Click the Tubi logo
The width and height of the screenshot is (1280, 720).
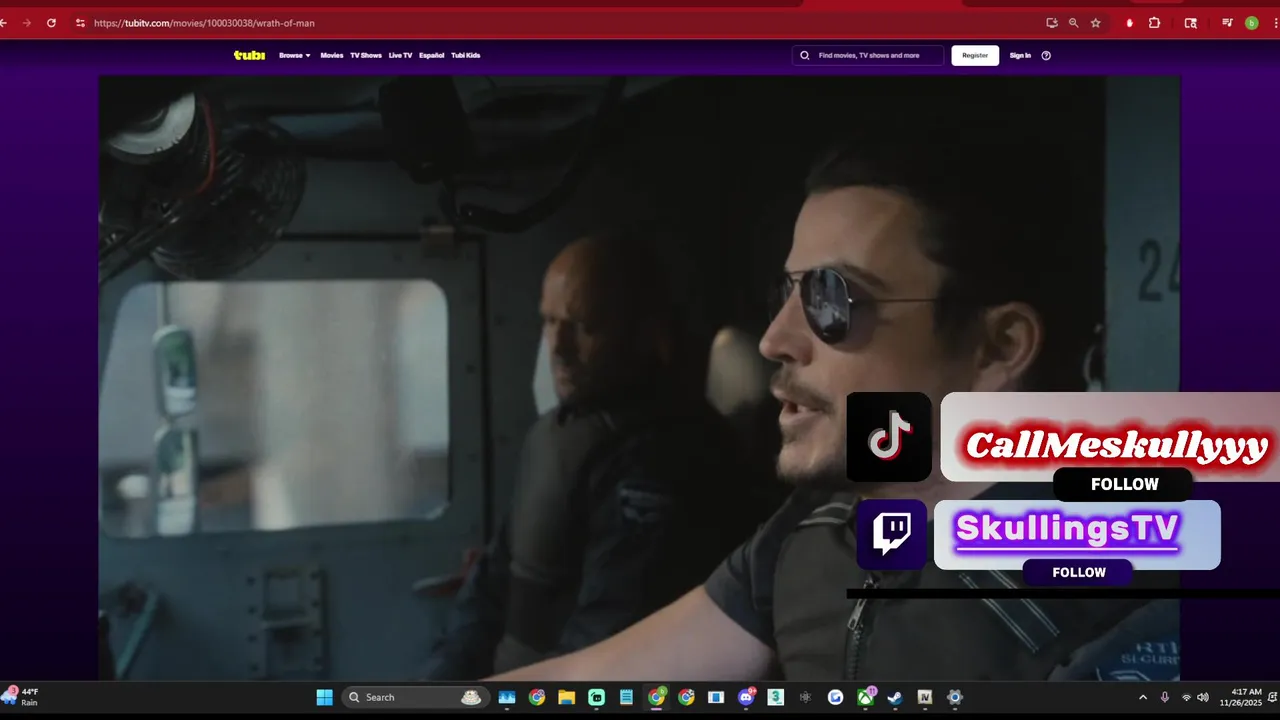(x=249, y=55)
